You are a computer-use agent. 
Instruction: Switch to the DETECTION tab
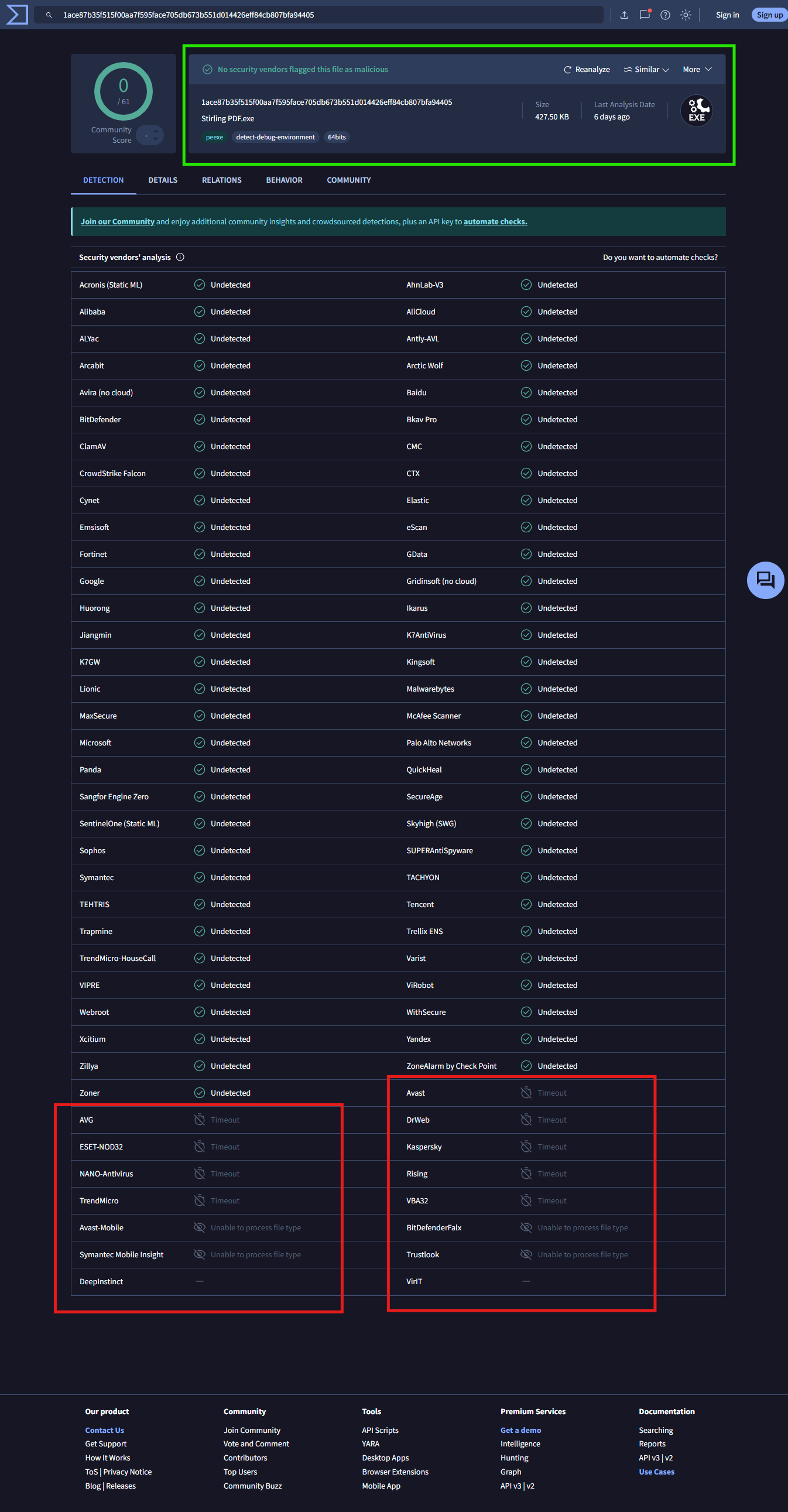pos(103,180)
